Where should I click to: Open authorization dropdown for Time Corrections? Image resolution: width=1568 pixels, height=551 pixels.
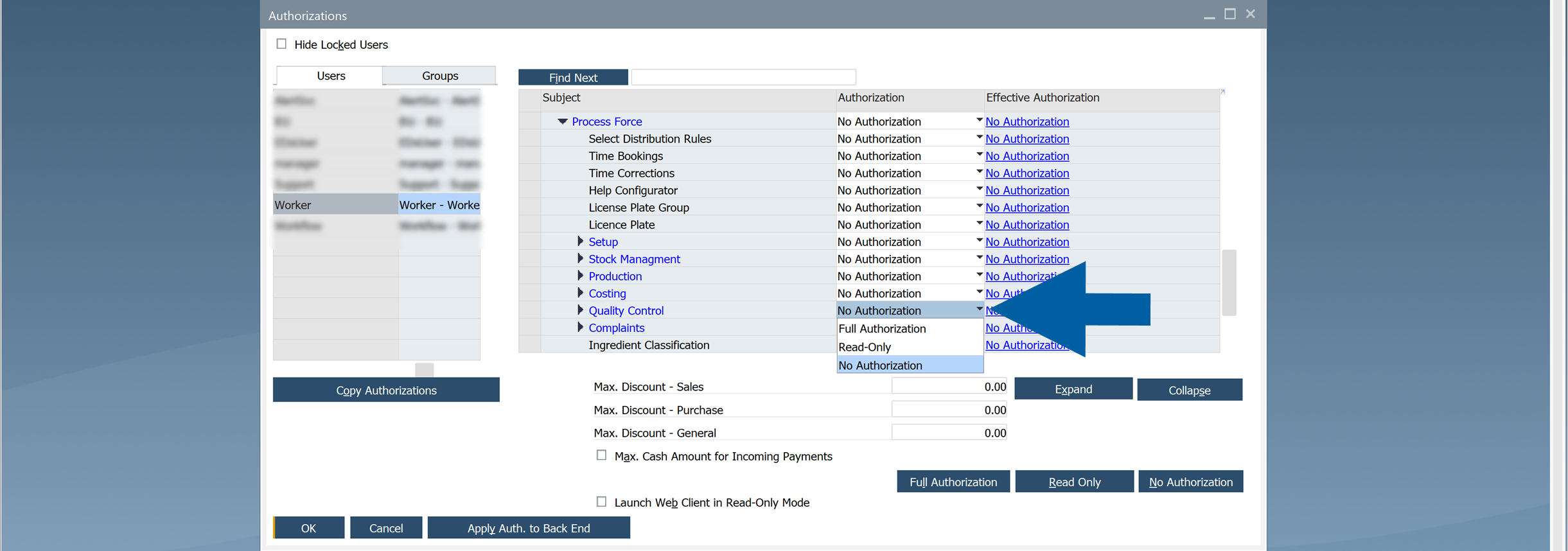pos(979,172)
